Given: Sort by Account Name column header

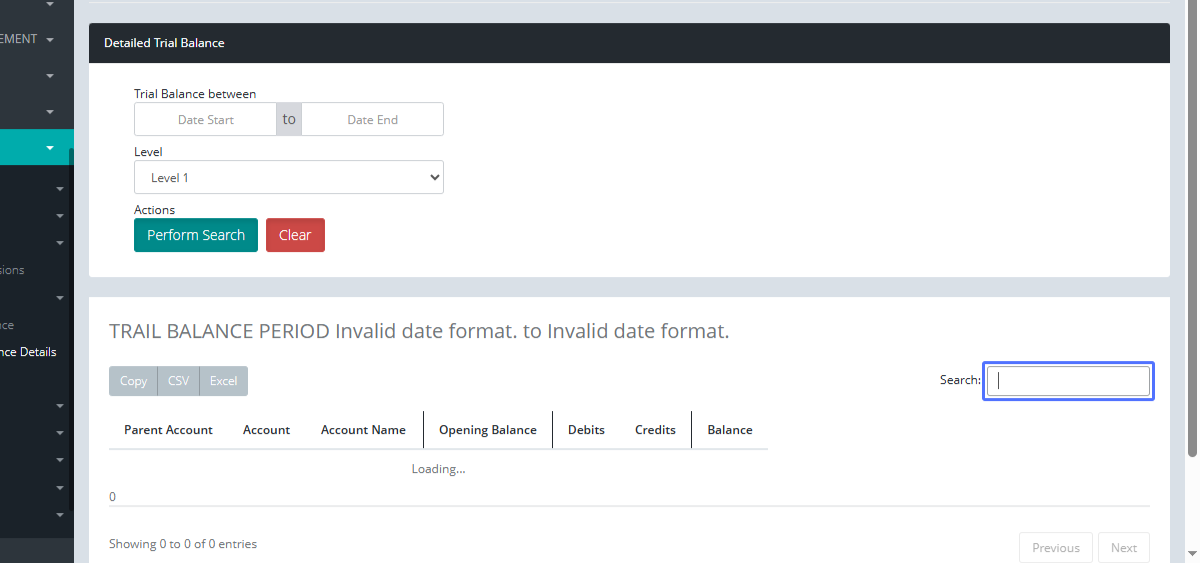Looking at the screenshot, I should (x=363, y=430).
